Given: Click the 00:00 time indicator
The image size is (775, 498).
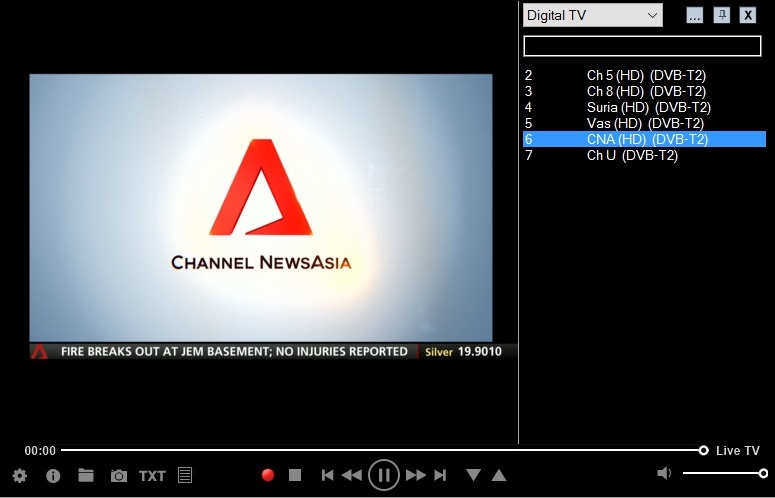Looking at the screenshot, I should click(x=40, y=451).
